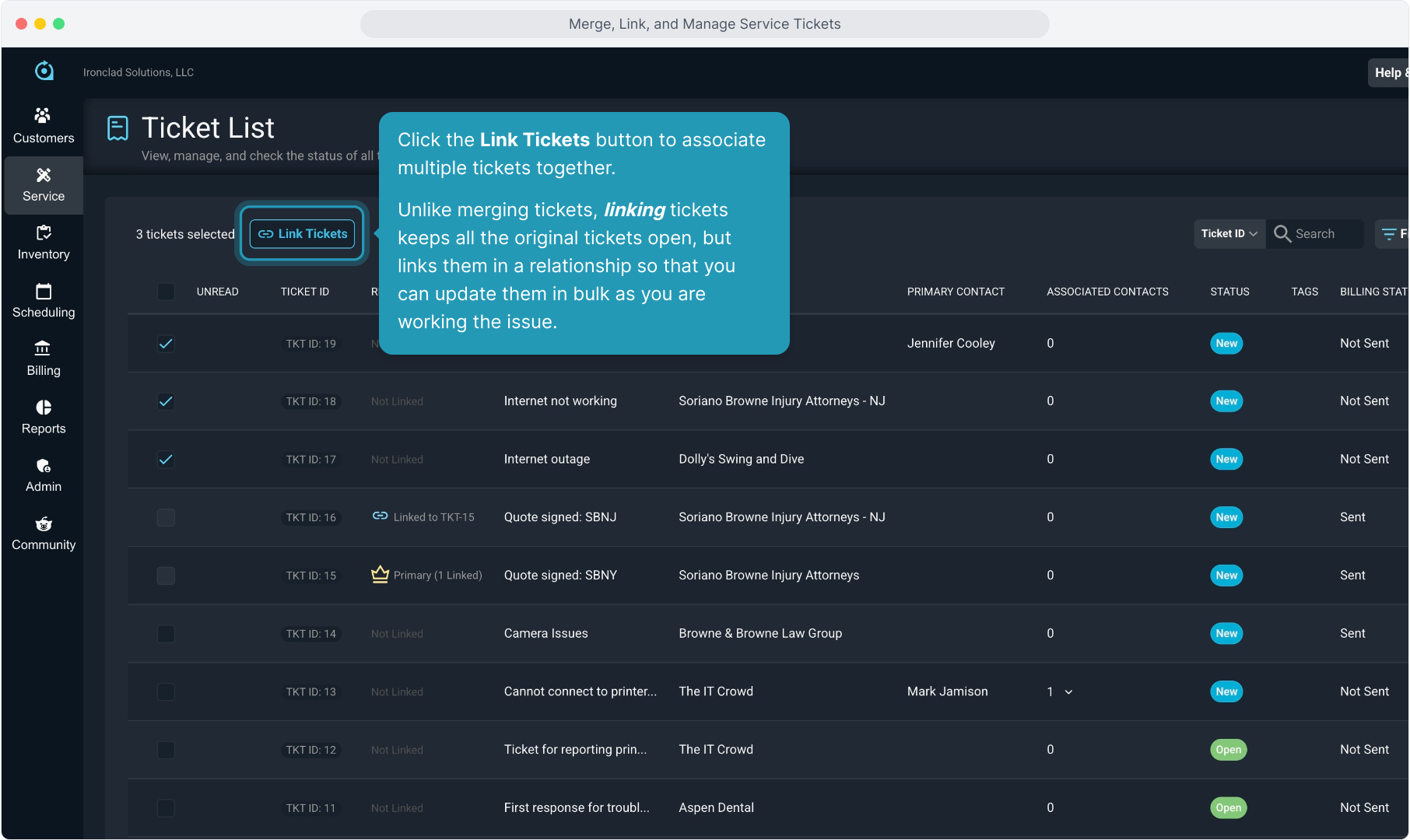Open the filter menu button

[x=1391, y=234]
